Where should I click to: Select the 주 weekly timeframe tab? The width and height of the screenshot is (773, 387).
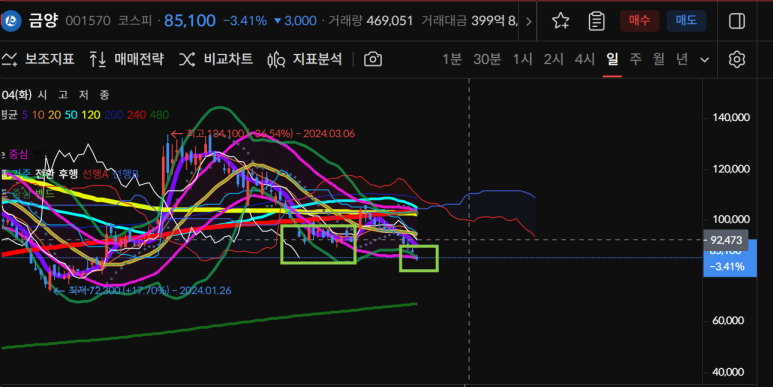click(635, 60)
